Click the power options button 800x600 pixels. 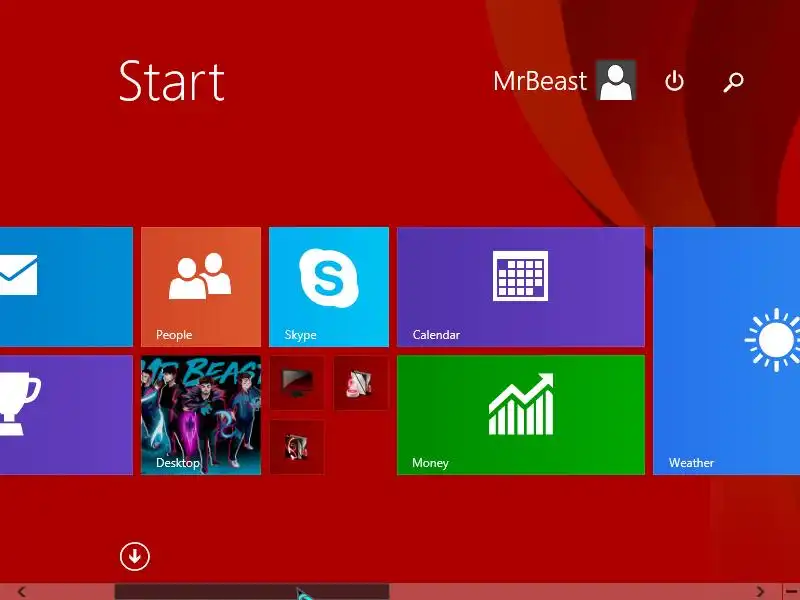point(674,81)
